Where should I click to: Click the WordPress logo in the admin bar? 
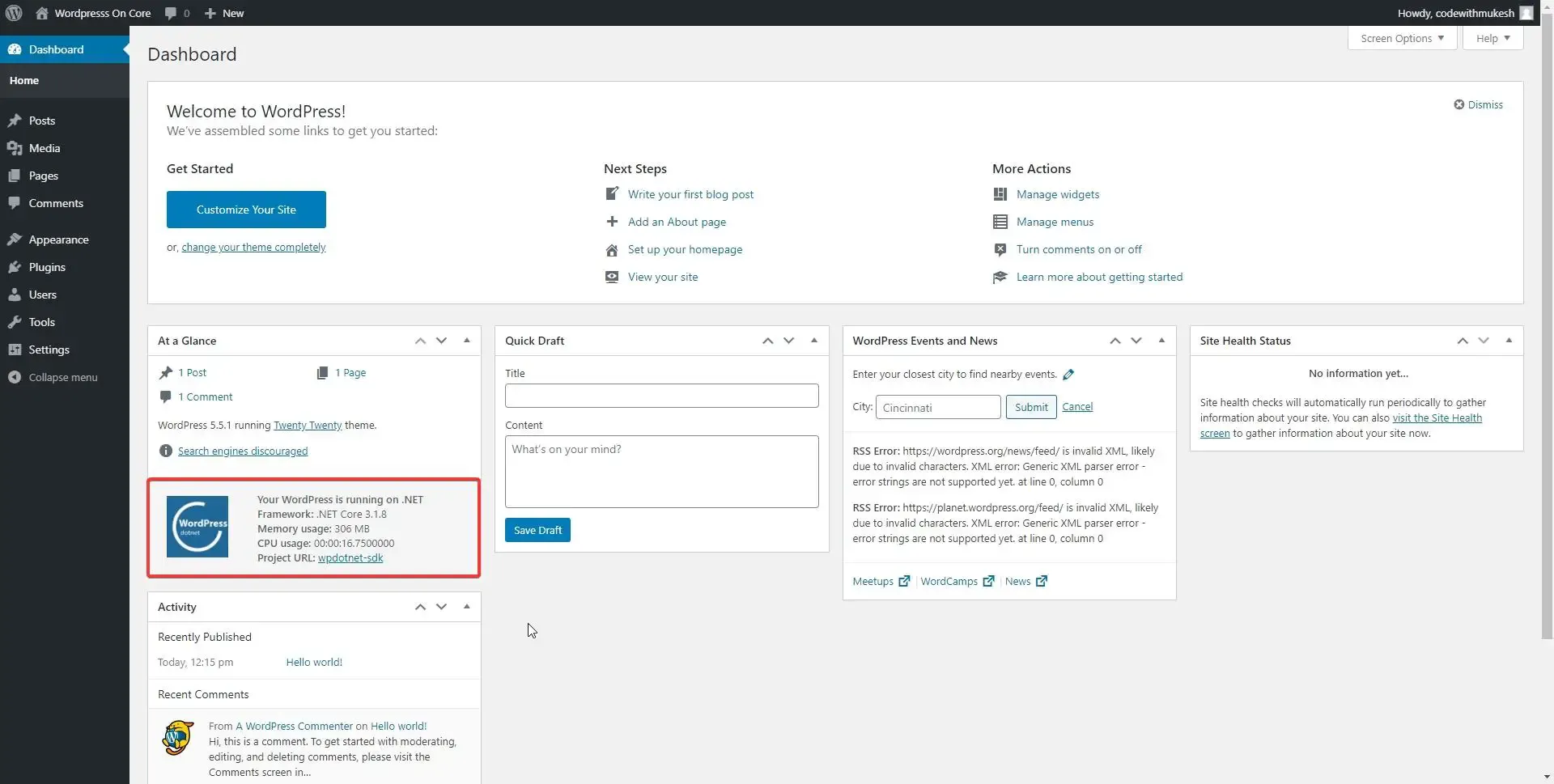pyautogui.click(x=13, y=13)
